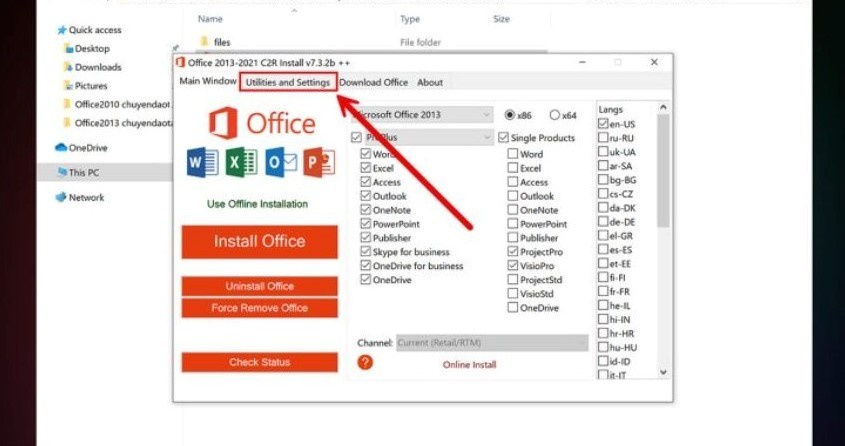
Task: Click Langs list scroll down arrow
Action: click(663, 372)
